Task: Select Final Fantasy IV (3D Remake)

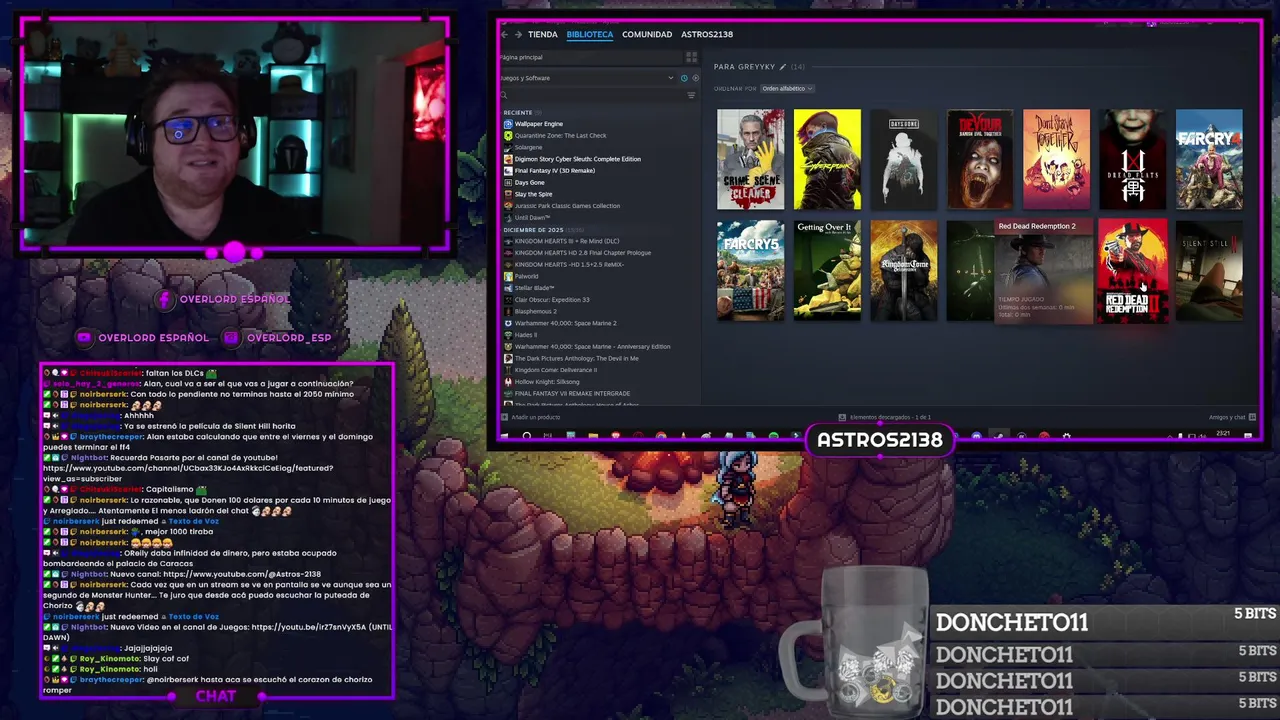Action: click(x=554, y=170)
